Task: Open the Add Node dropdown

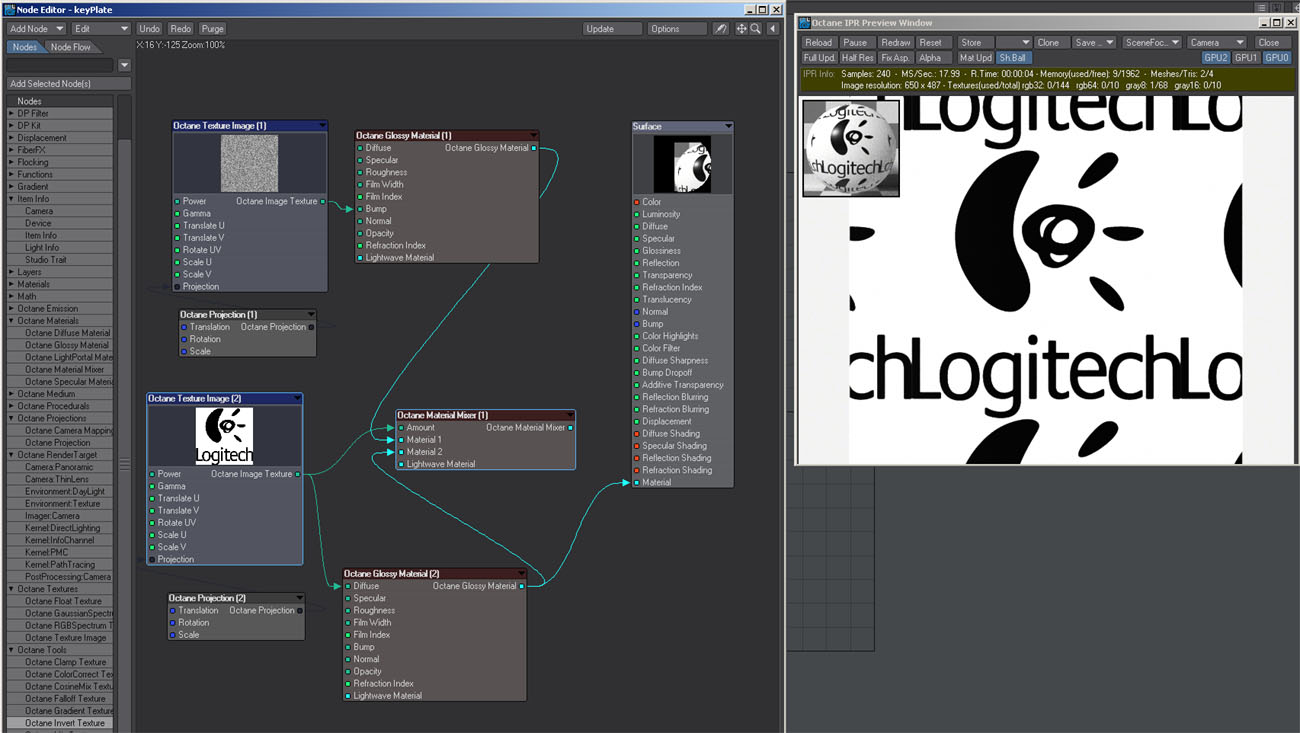Action: click(x=36, y=29)
